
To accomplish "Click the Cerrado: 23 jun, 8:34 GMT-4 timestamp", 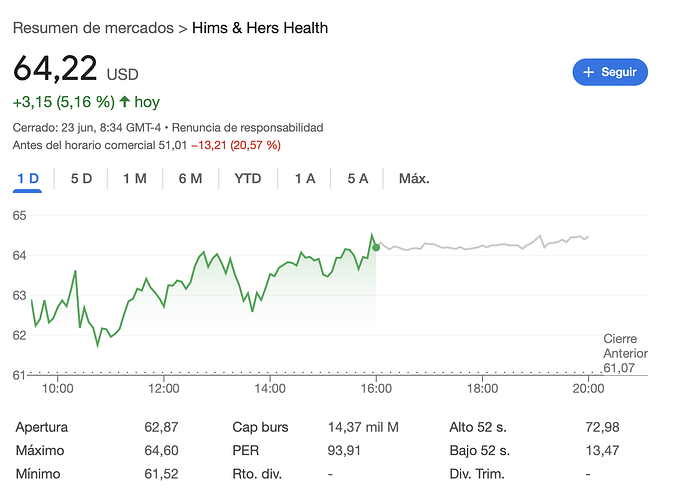I will [x=87, y=128].
